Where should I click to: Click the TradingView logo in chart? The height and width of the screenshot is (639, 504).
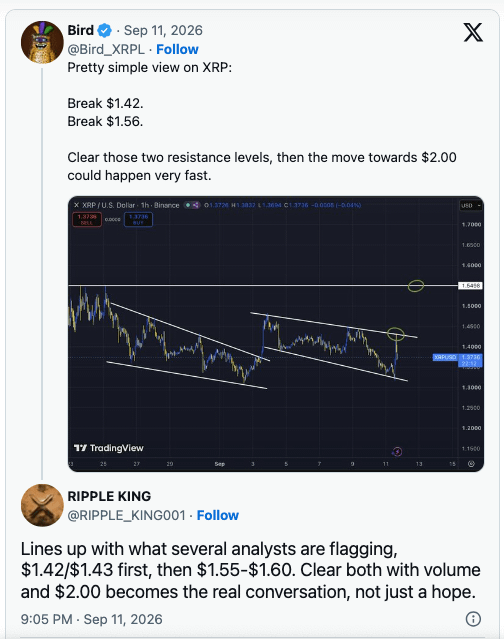109,448
